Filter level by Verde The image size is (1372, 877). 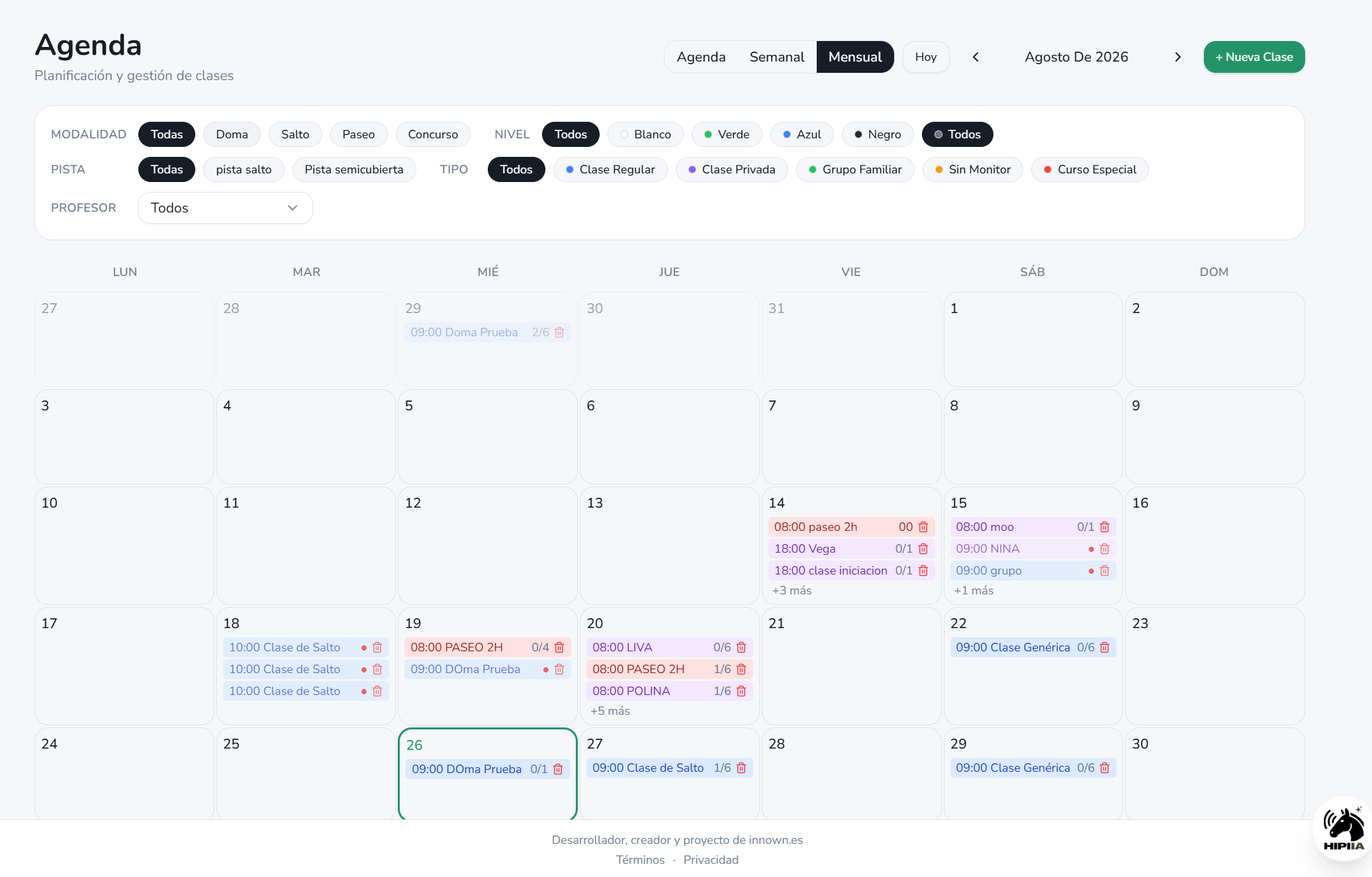[x=727, y=134]
